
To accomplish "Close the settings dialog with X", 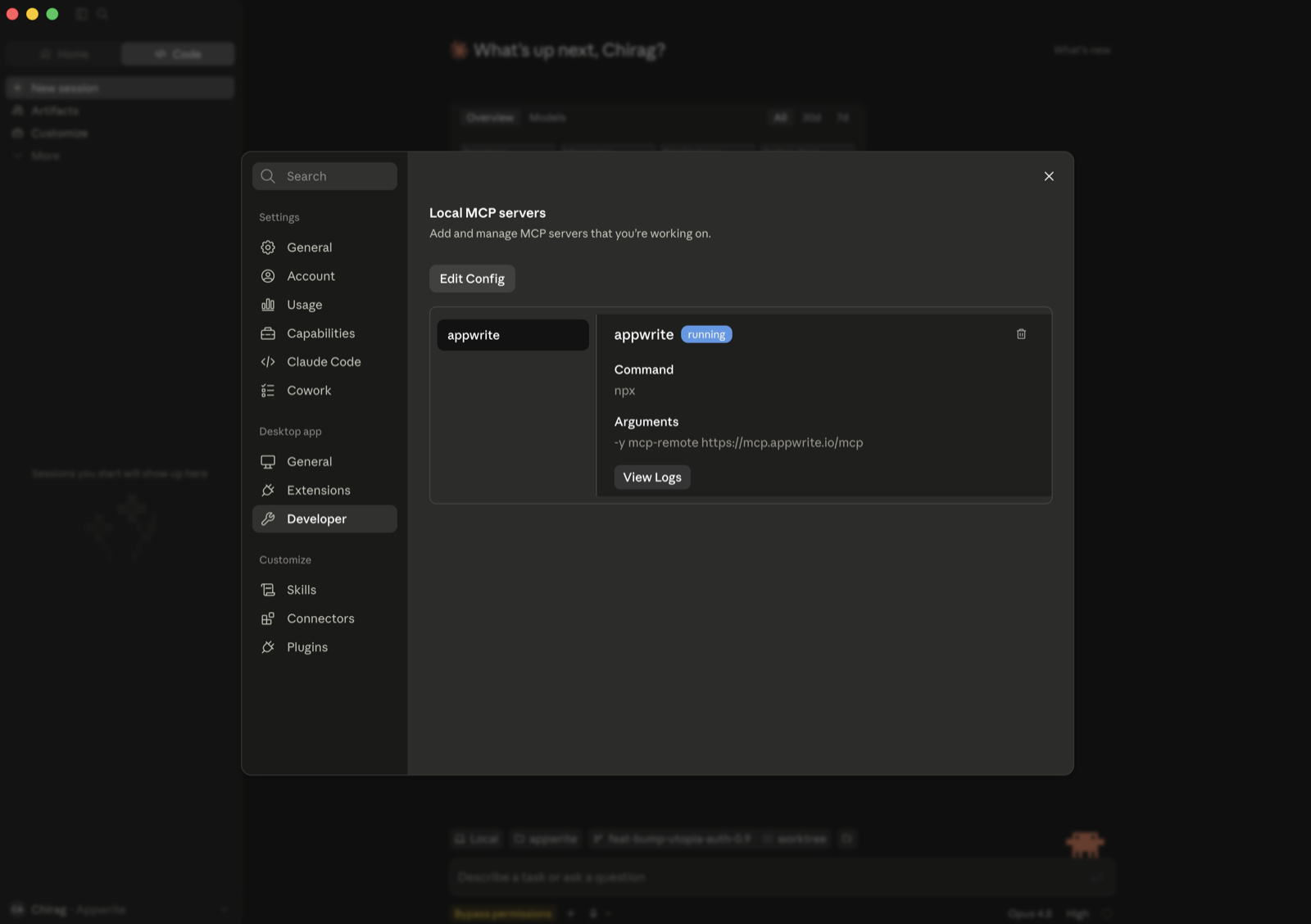I will click(1049, 176).
